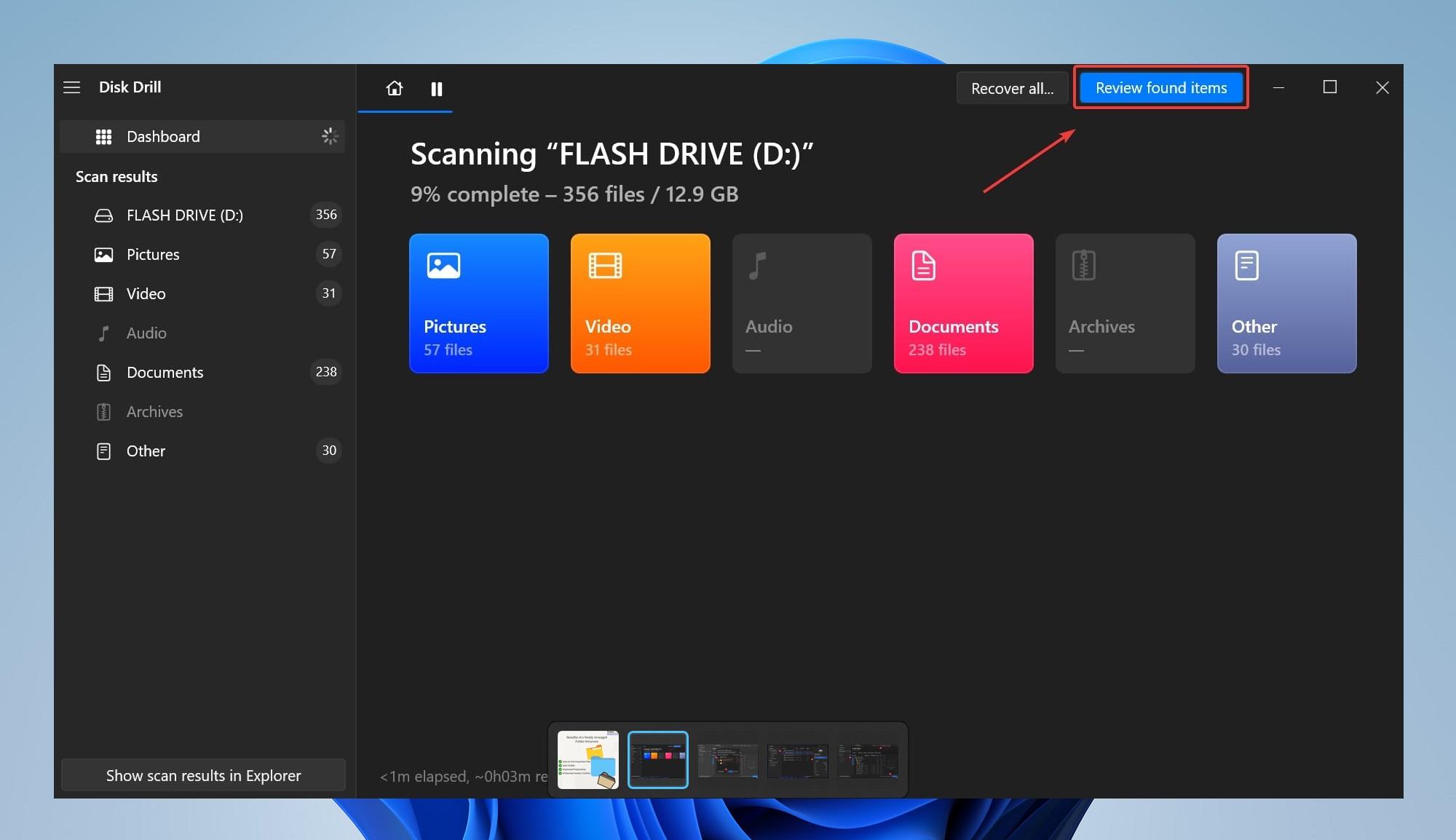Screen dimensions: 1456x840
Task: Select Pictures in scan results sidebar
Action: click(151, 254)
